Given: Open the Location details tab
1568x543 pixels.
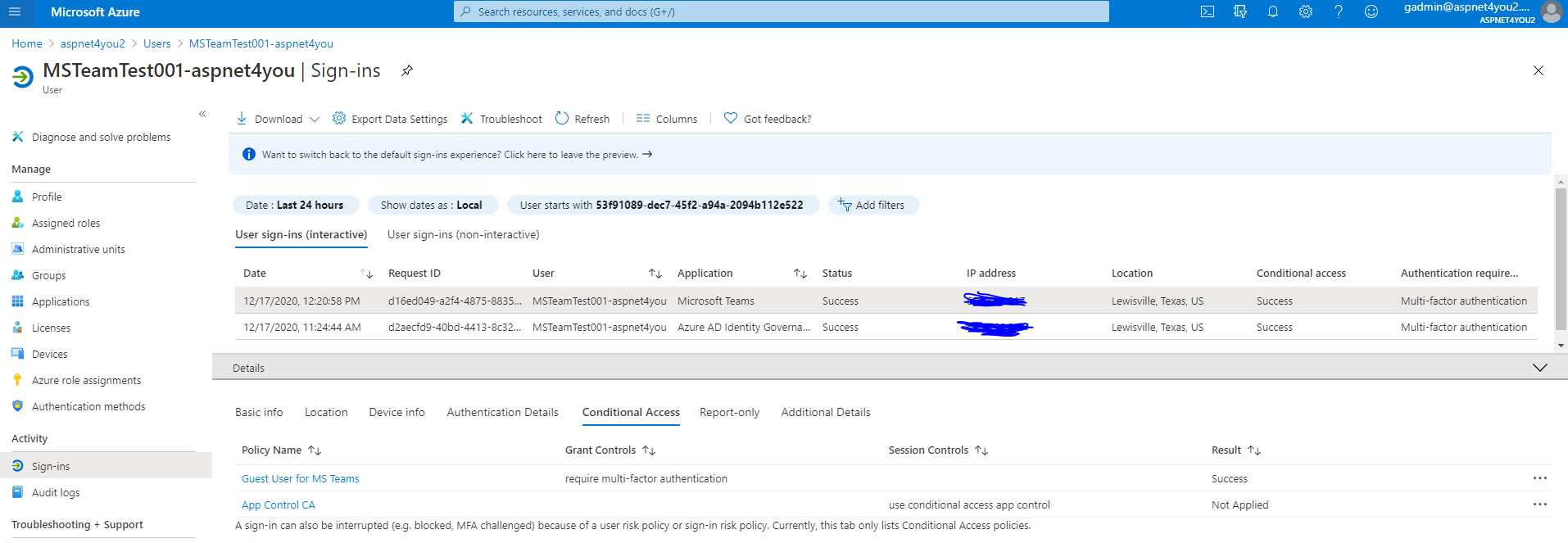Looking at the screenshot, I should tap(326, 412).
